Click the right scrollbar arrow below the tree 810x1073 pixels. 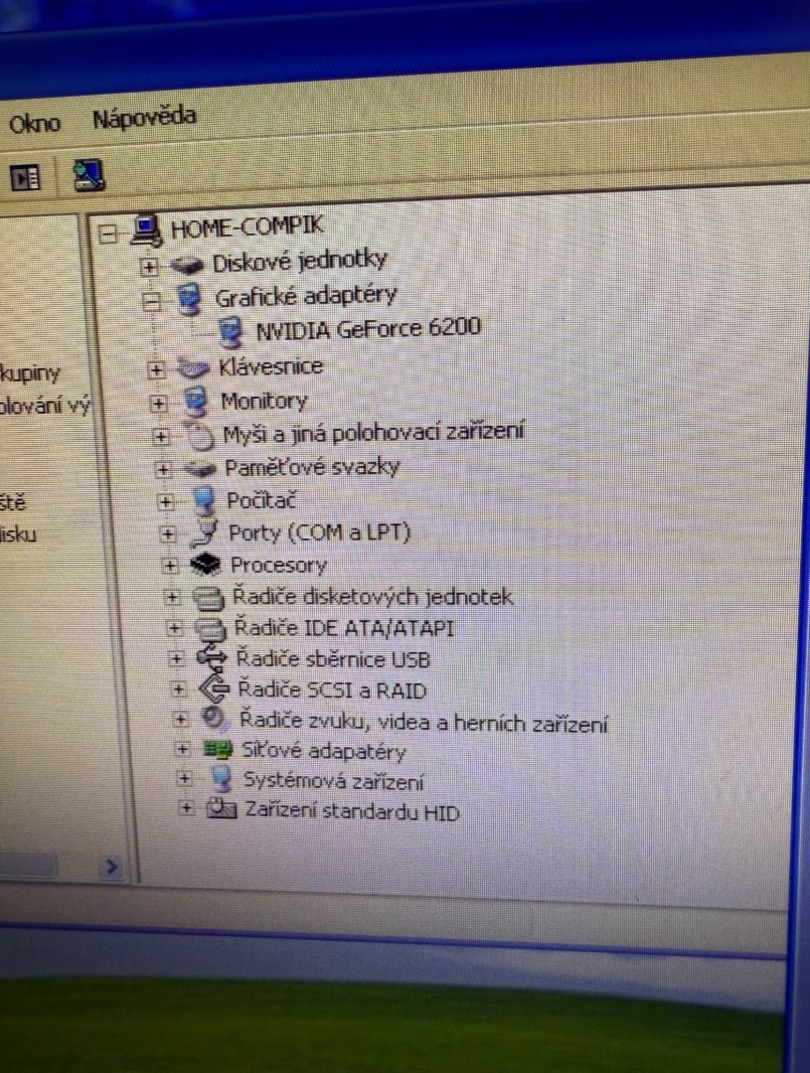[x=112, y=866]
